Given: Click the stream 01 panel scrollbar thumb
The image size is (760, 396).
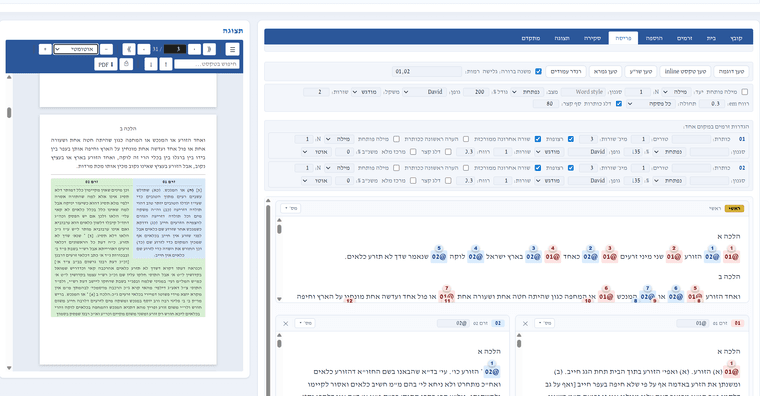Looking at the screenshot, I should [519, 344].
